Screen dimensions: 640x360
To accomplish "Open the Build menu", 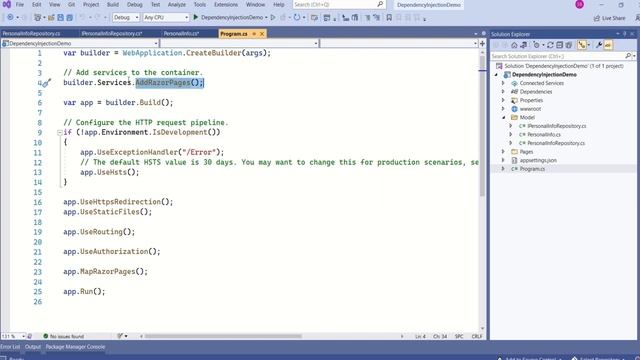I will [113, 4].
